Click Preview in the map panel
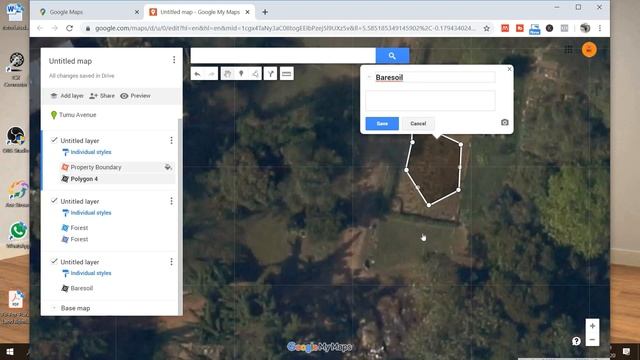This screenshot has height=360, width=640. pyautogui.click(x=136, y=96)
